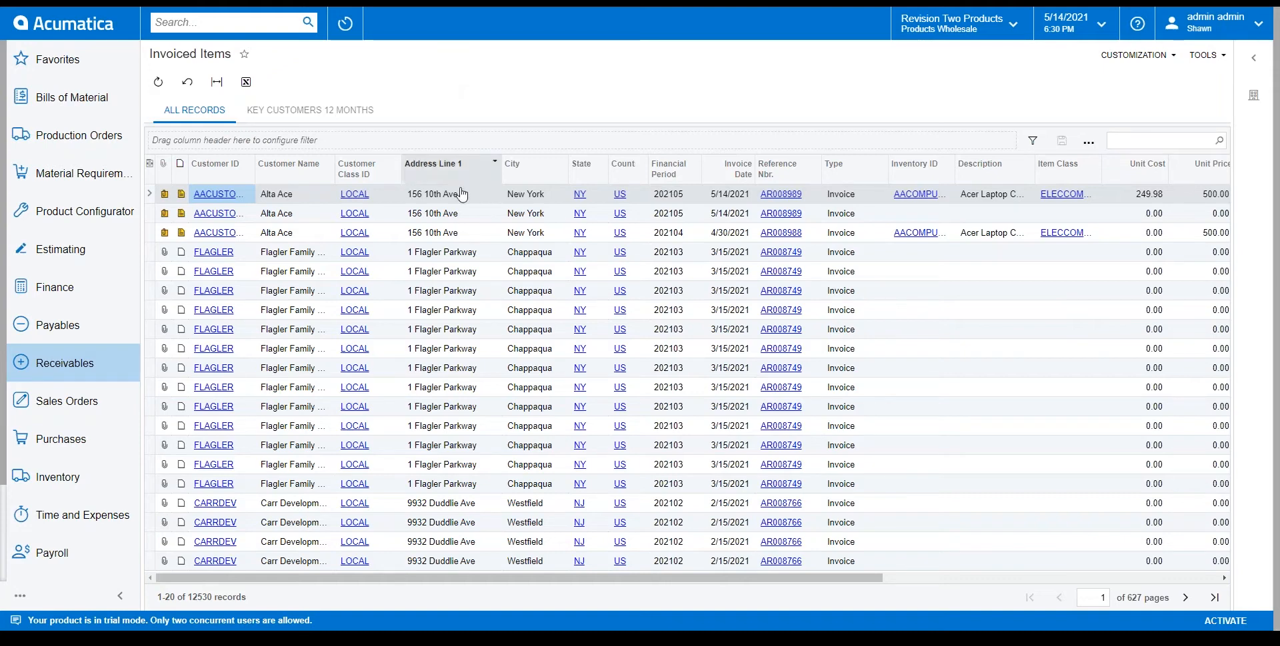Open the TOOLS menu
1280x646 pixels.
pos(1207,55)
